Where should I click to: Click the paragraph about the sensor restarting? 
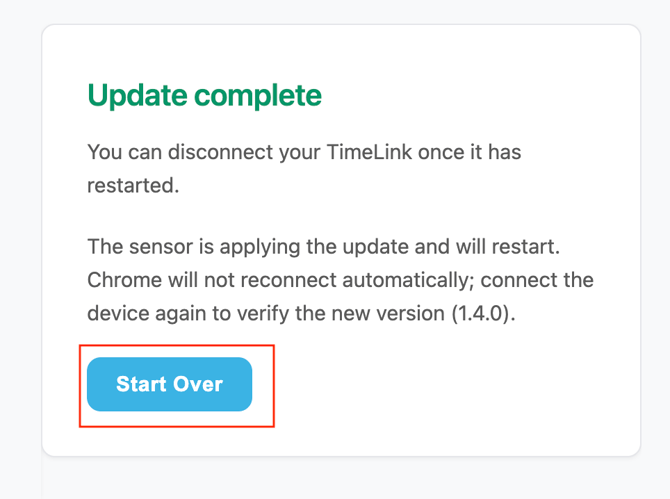340,278
